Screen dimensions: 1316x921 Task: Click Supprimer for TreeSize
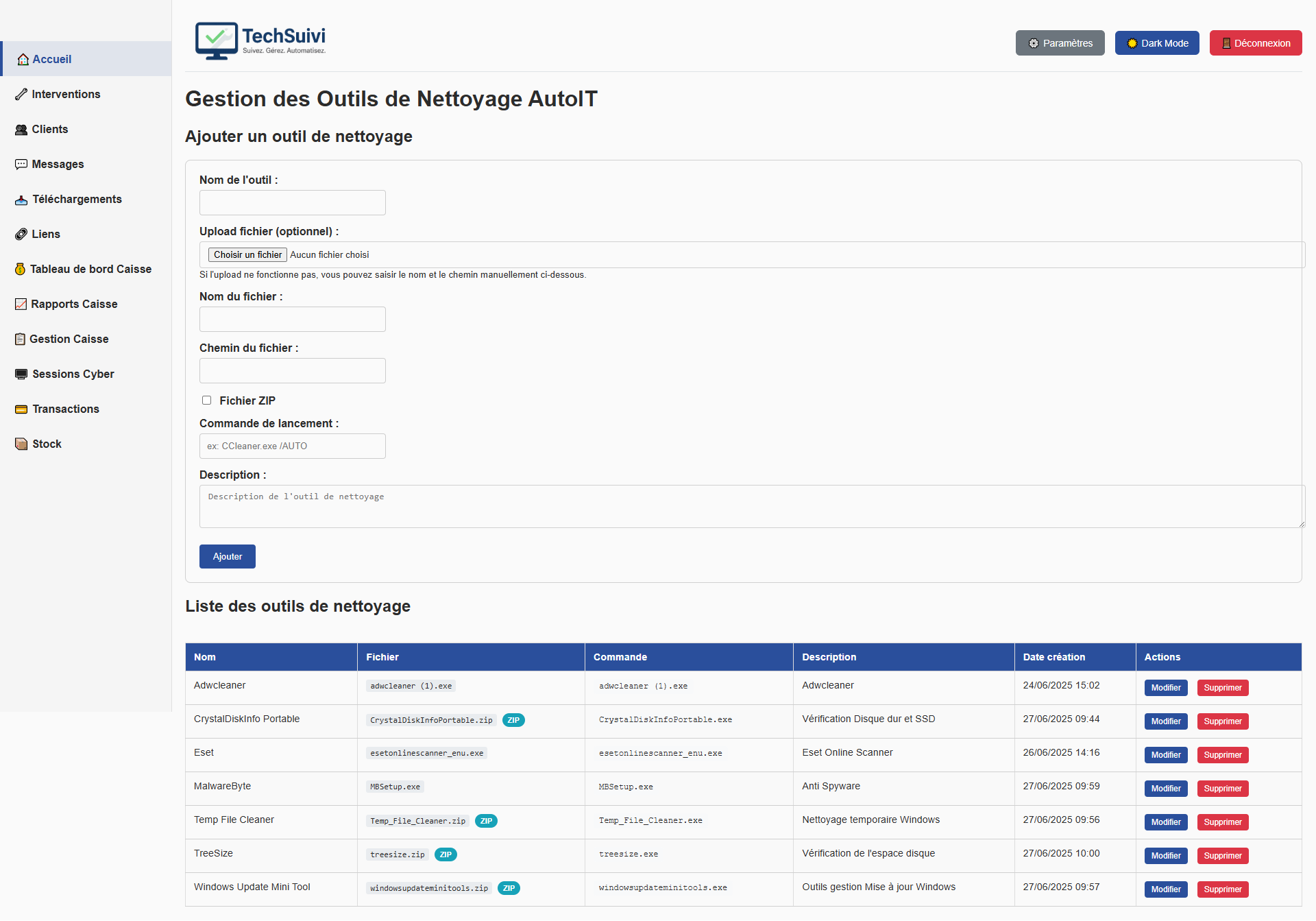click(x=1223, y=856)
